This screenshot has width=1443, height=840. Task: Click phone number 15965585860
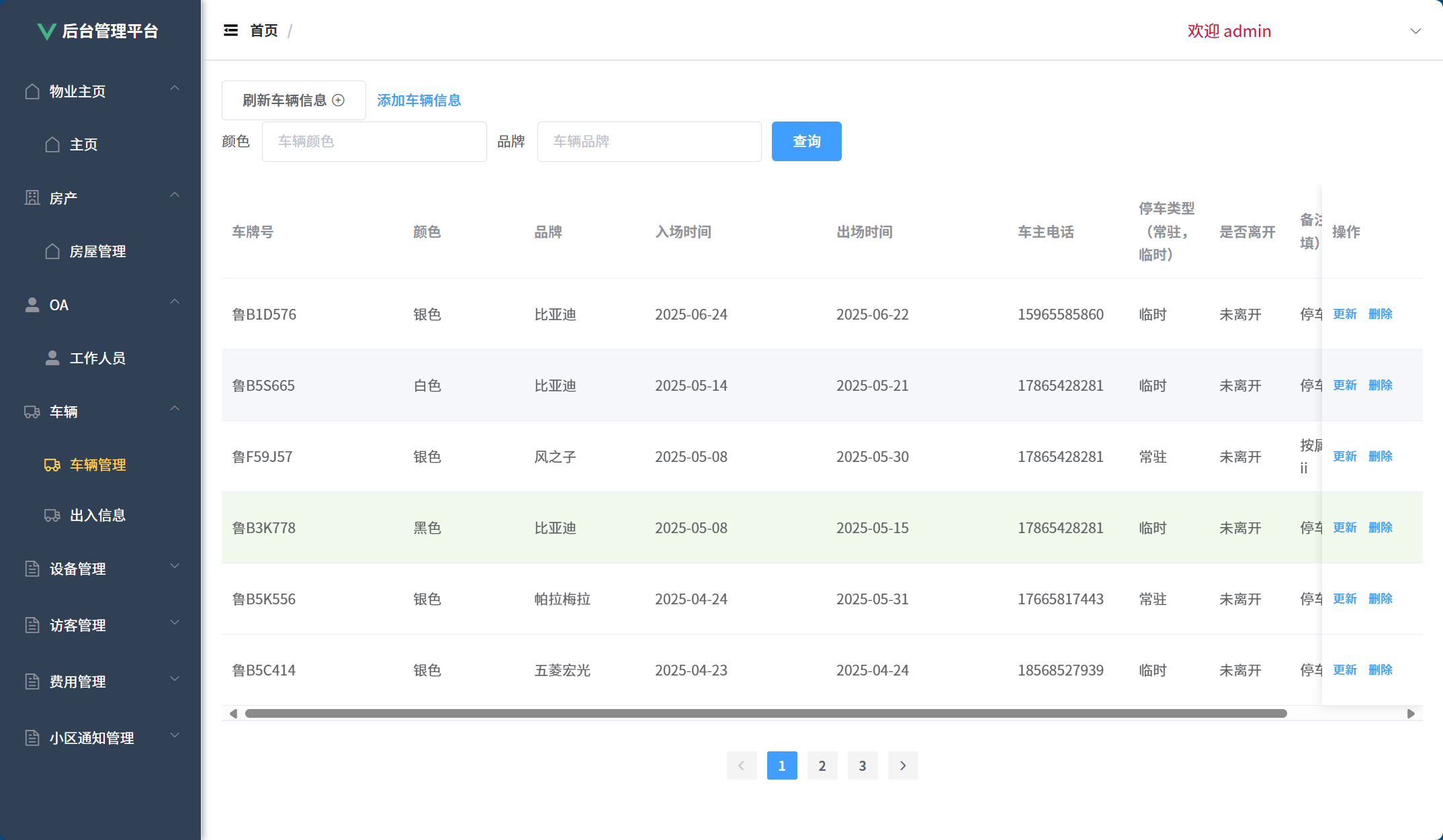click(1060, 314)
